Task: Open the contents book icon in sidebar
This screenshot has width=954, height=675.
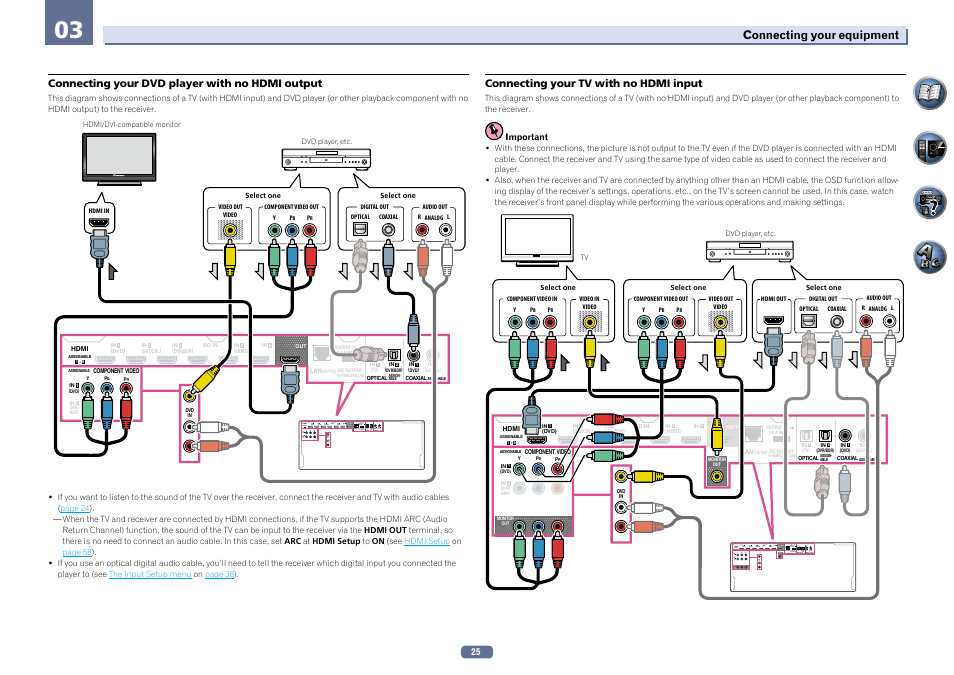Action: [930, 94]
